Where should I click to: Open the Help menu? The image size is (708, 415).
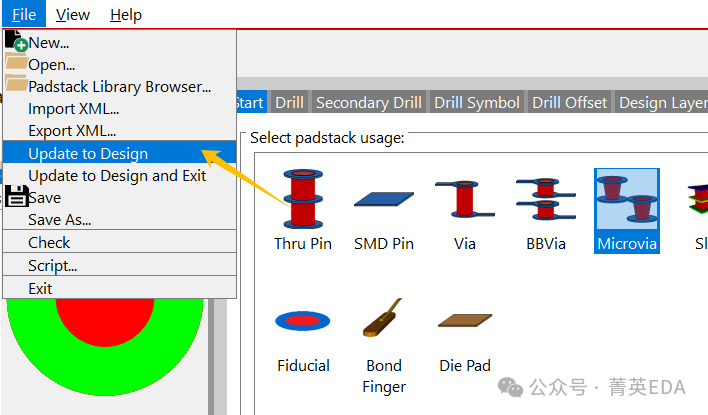pyautogui.click(x=126, y=14)
